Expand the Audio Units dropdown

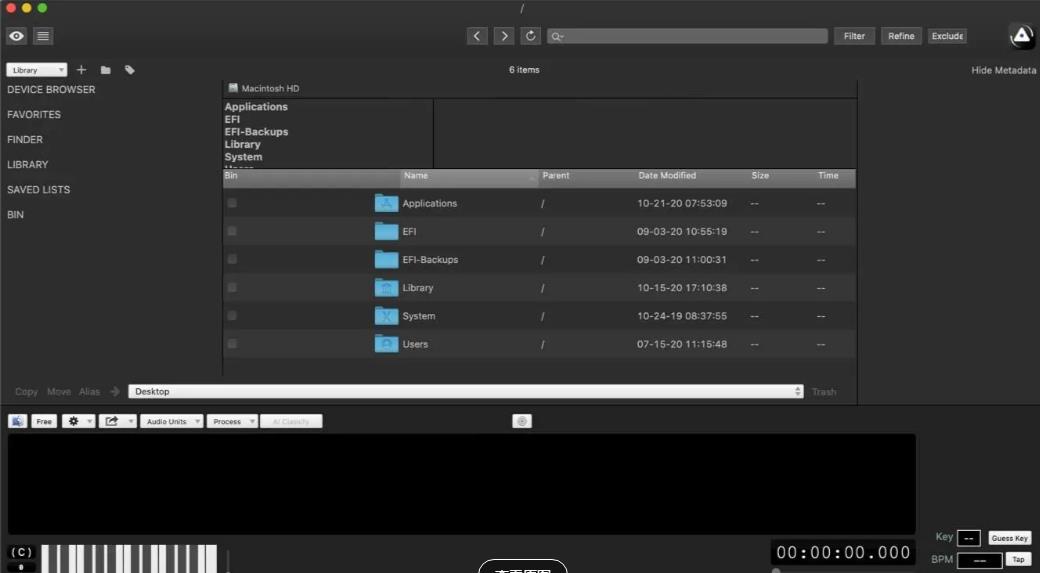[x=171, y=422]
